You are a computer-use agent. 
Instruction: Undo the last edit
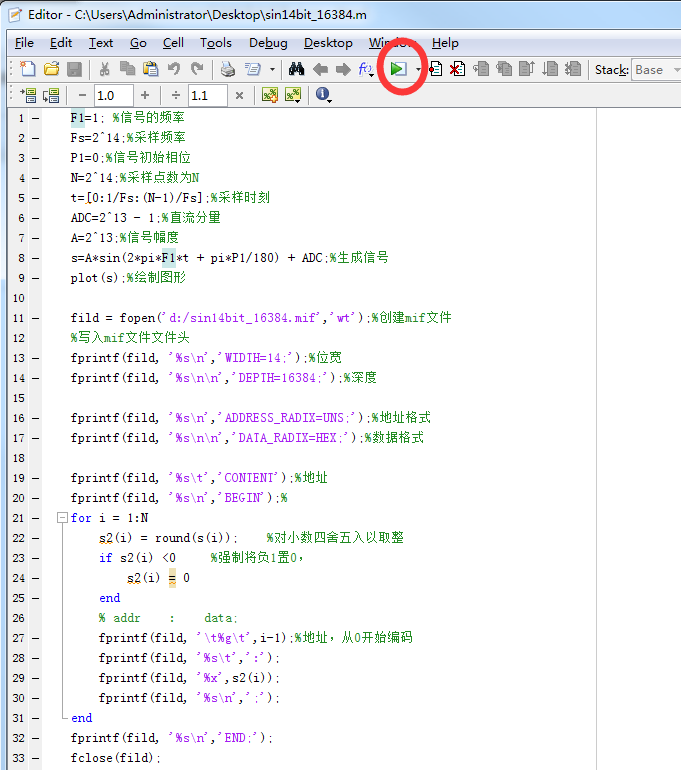click(174, 69)
